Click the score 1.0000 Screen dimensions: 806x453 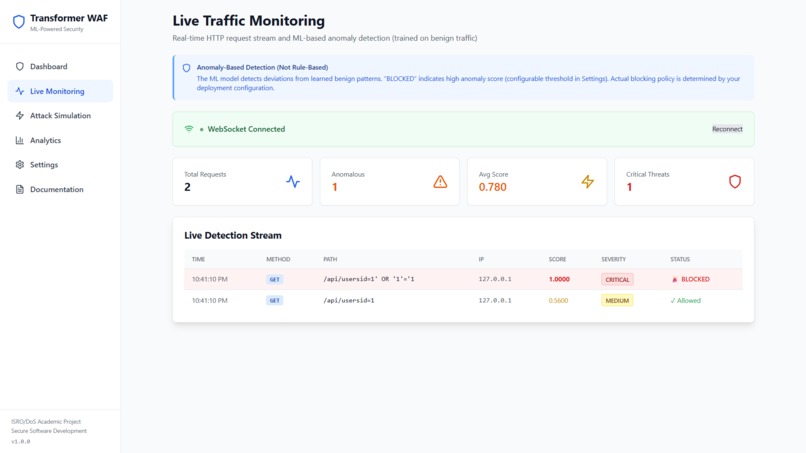click(x=559, y=279)
